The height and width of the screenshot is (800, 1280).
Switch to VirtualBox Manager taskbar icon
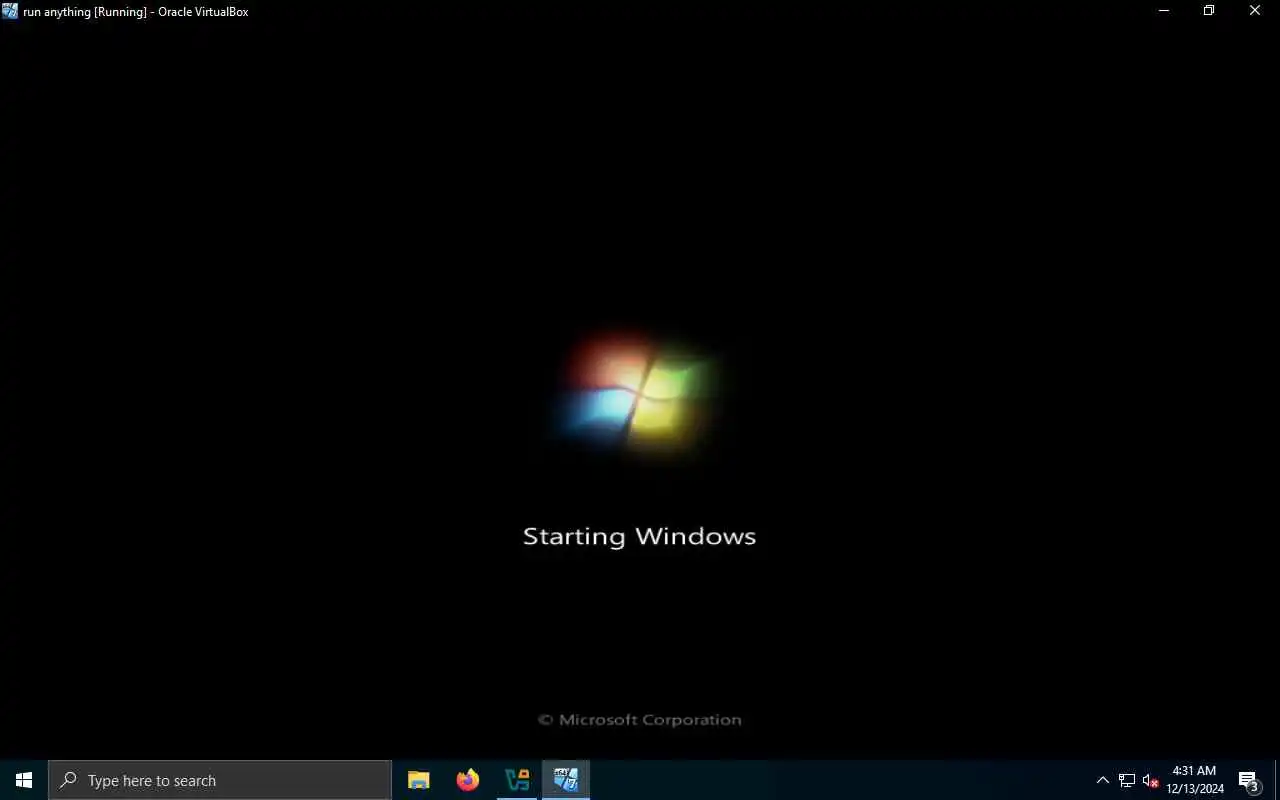click(517, 780)
